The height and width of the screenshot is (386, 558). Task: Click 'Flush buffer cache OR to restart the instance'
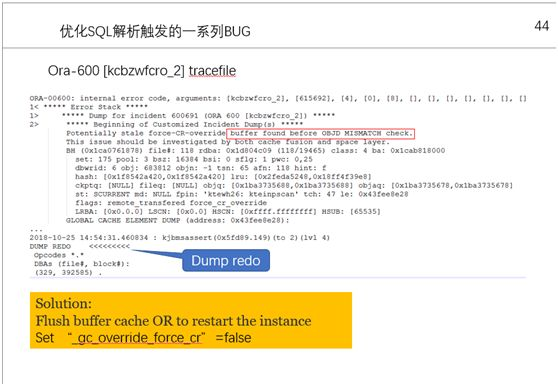[x=173, y=321]
